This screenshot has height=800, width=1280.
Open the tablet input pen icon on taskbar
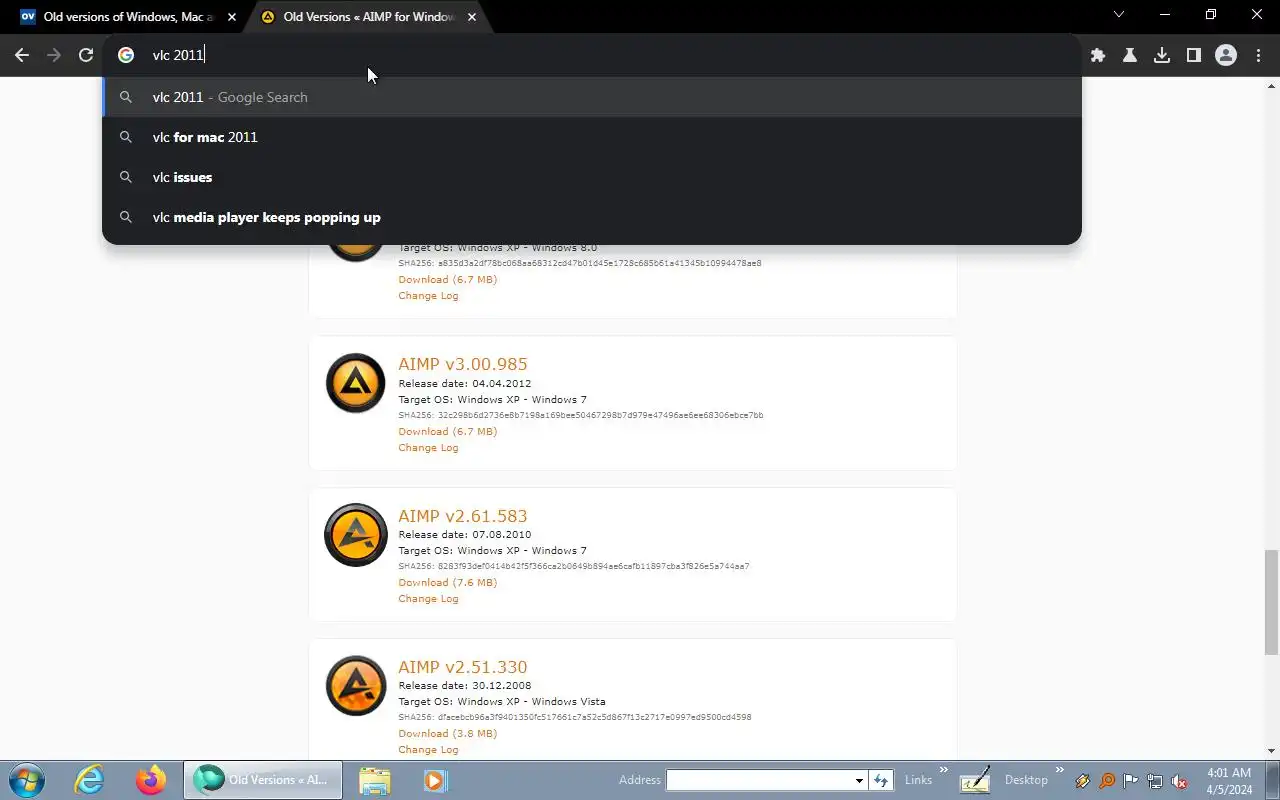coord(975,780)
